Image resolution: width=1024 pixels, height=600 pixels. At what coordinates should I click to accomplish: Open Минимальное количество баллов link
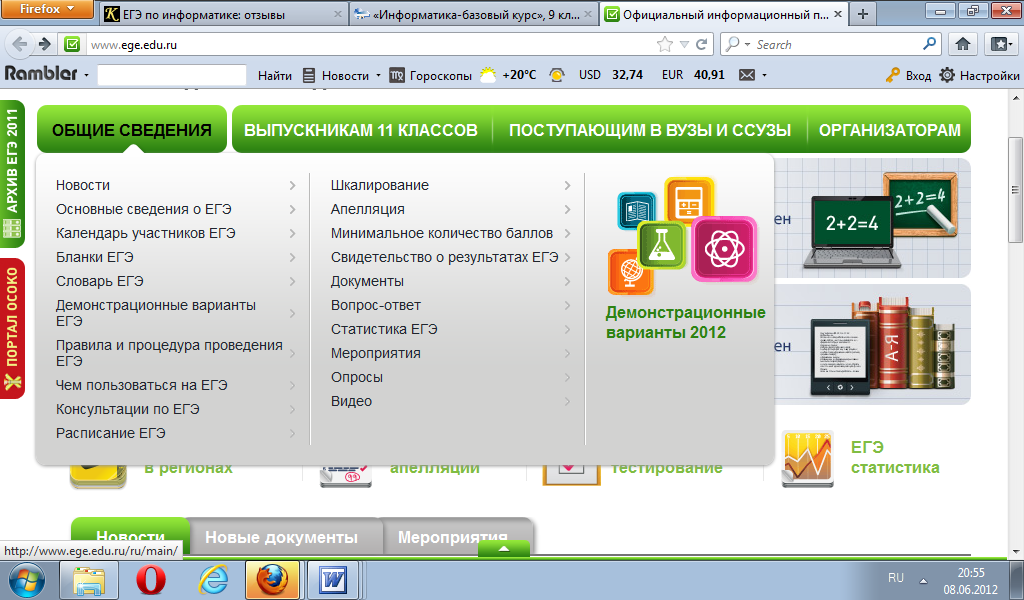click(442, 234)
